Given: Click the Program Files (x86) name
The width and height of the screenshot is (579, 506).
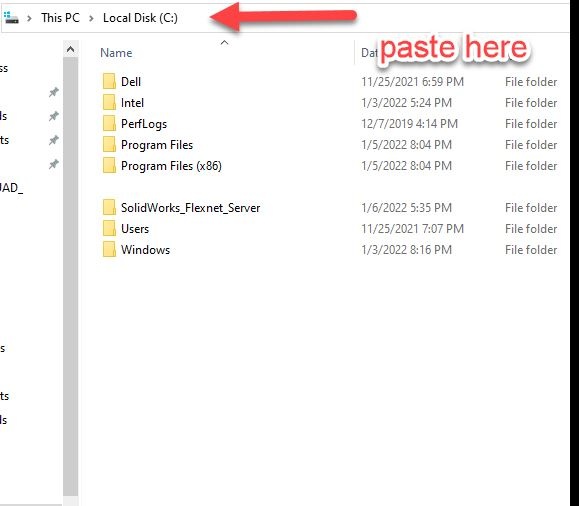Looking at the screenshot, I should point(171,166).
